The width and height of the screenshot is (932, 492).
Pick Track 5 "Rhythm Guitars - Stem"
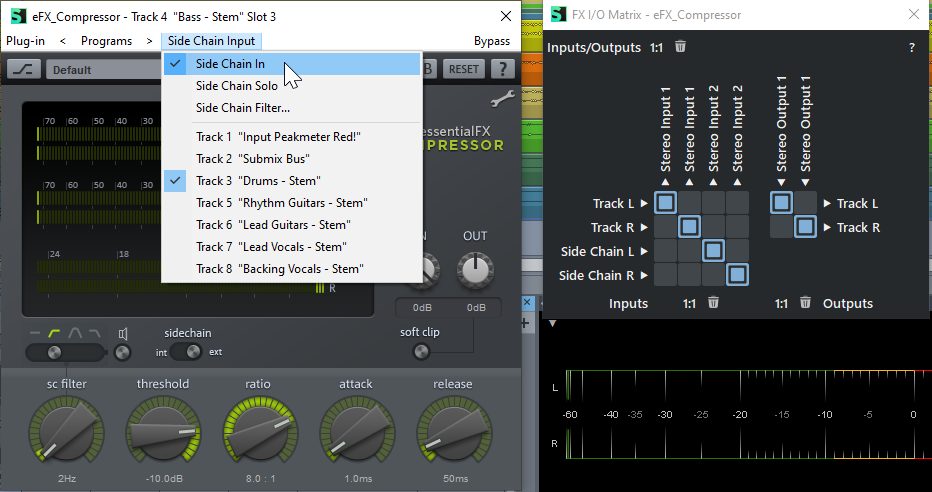[x=292, y=203]
